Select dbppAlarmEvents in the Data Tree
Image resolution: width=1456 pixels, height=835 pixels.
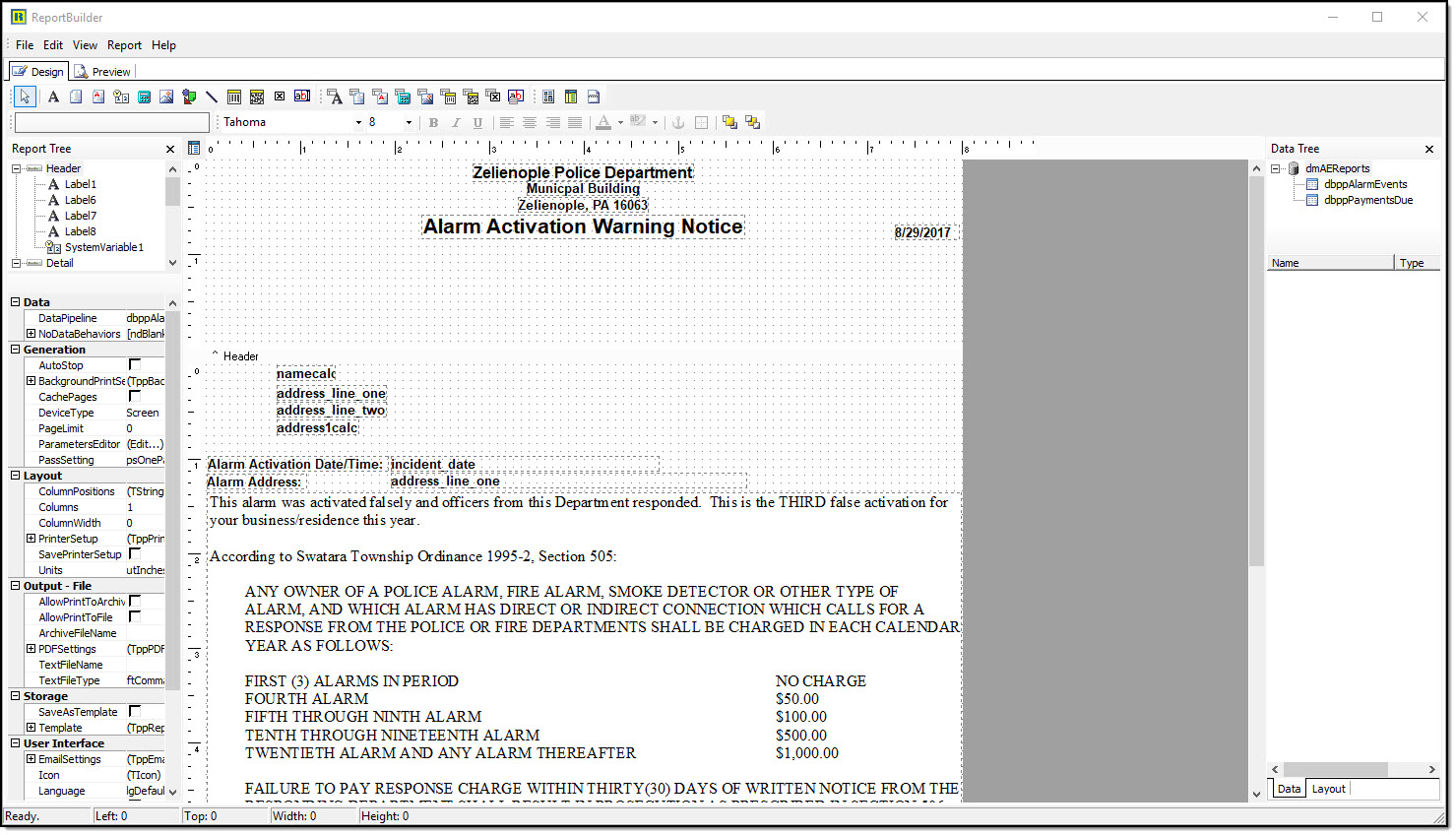click(1364, 184)
